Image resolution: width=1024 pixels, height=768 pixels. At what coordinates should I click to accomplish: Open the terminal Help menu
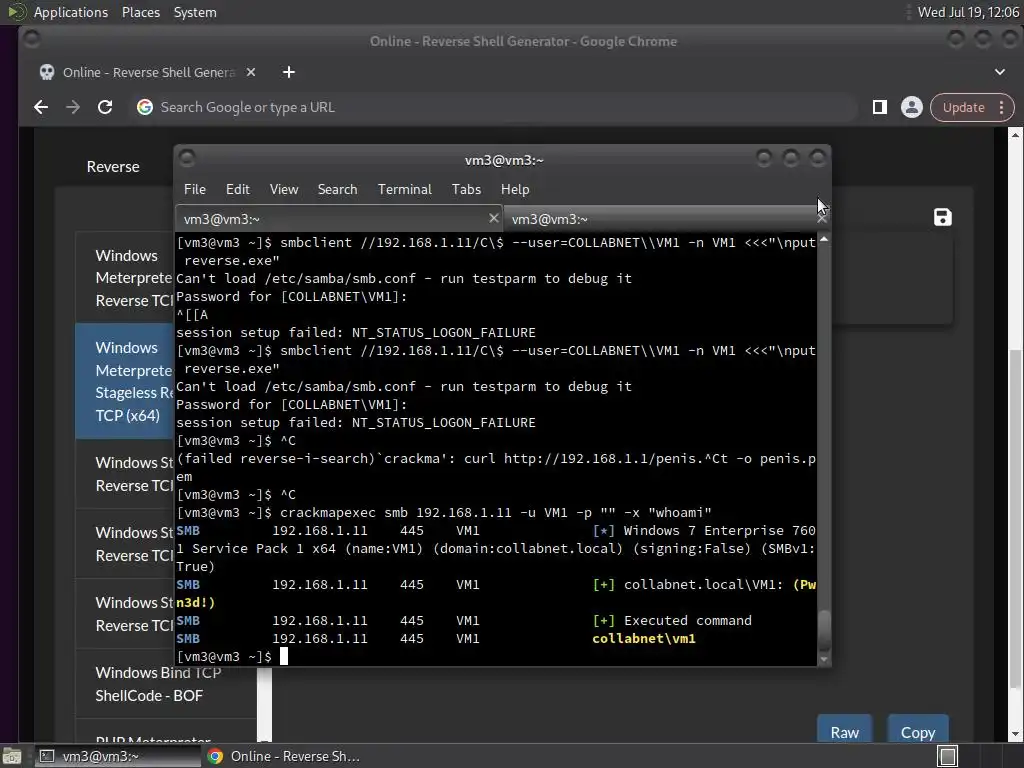pyautogui.click(x=515, y=189)
